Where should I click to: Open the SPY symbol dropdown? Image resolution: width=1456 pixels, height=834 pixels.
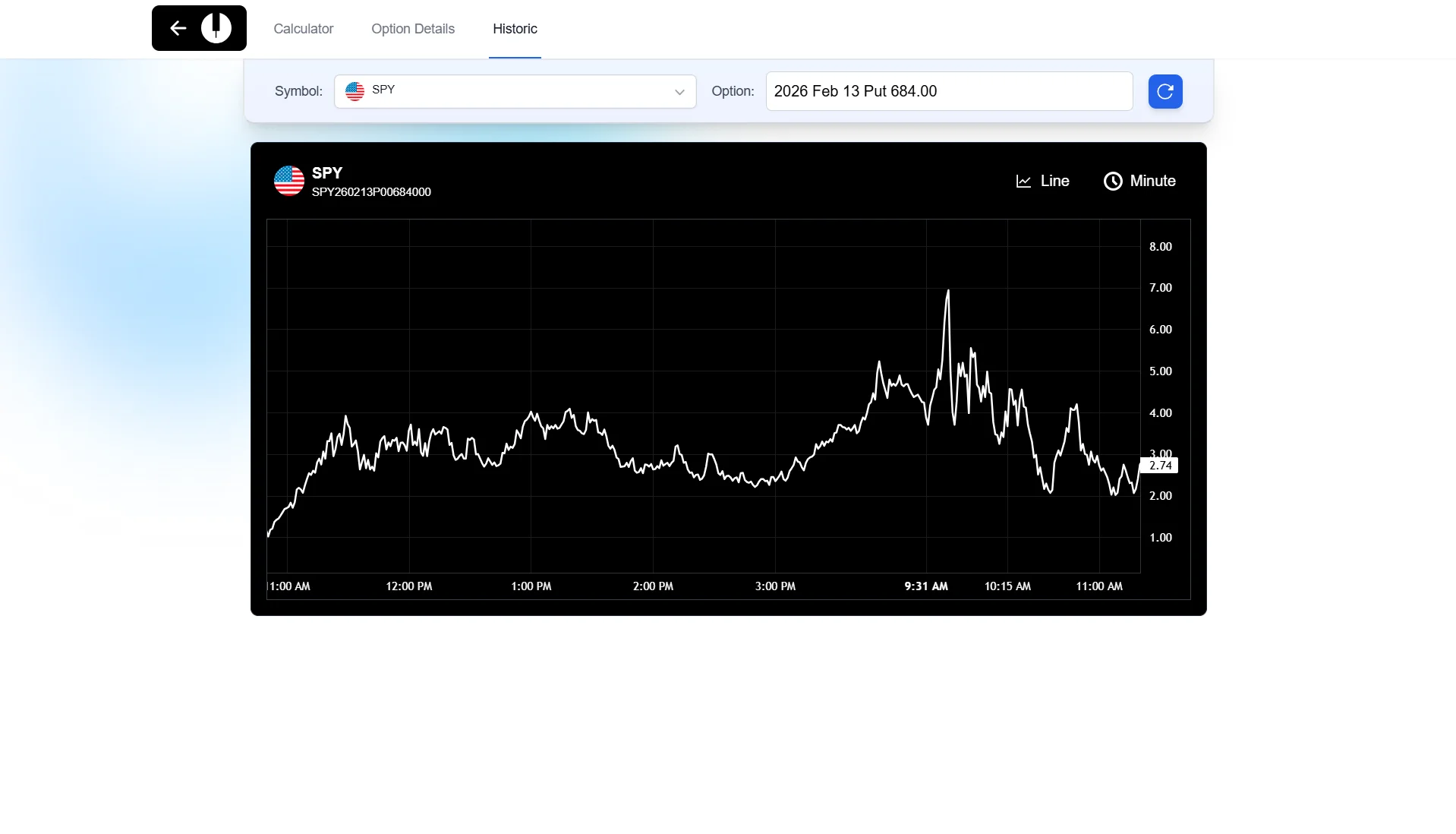(515, 91)
